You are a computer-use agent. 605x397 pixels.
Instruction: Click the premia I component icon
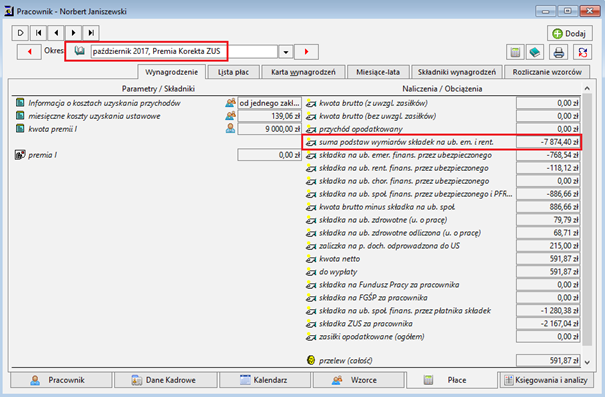20,155
